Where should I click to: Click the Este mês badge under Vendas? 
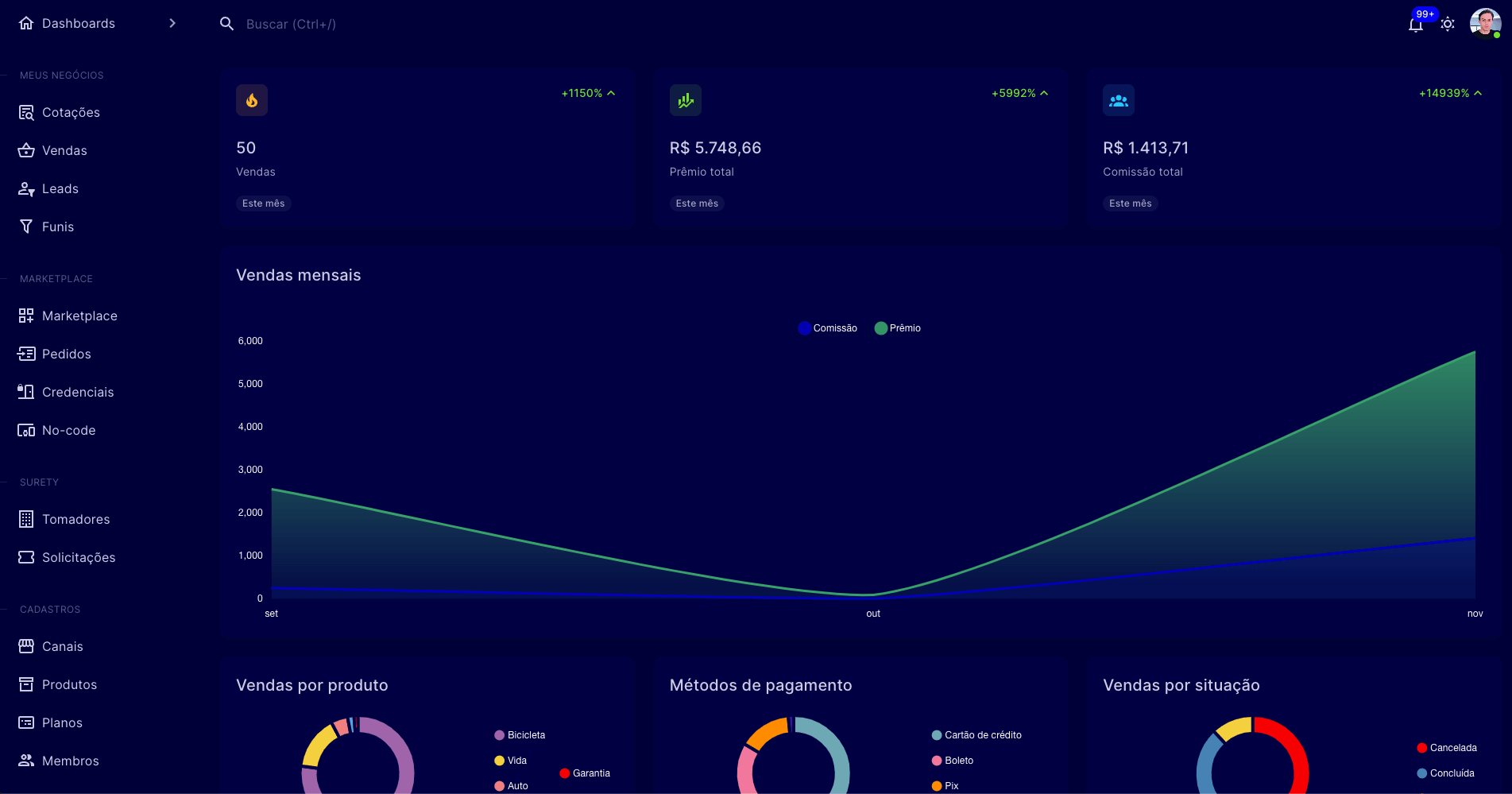[263, 203]
